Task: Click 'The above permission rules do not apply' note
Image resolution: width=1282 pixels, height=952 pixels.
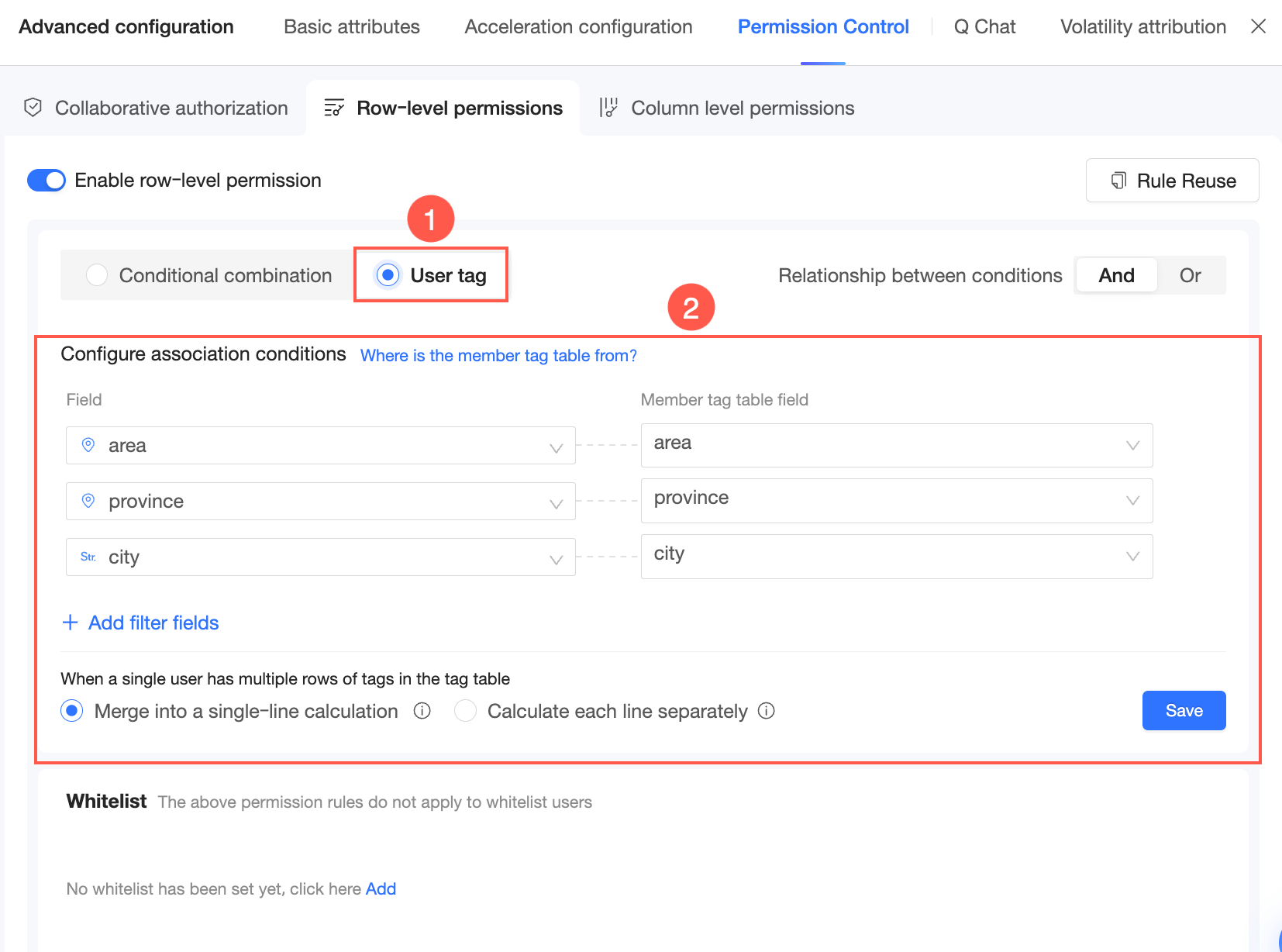Action: (375, 802)
